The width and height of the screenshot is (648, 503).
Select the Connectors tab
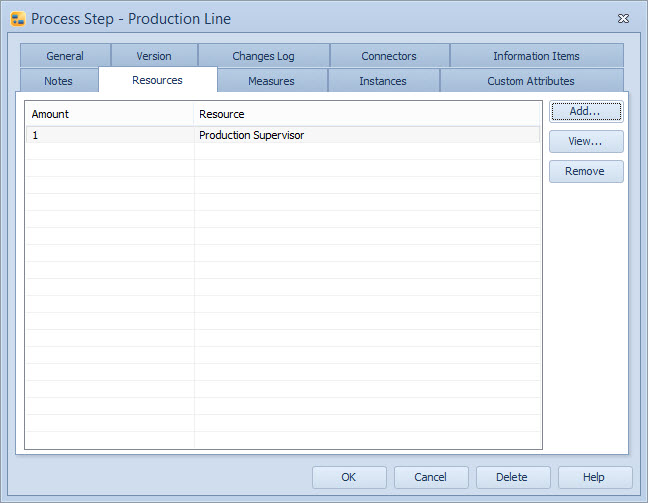[389, 56]
